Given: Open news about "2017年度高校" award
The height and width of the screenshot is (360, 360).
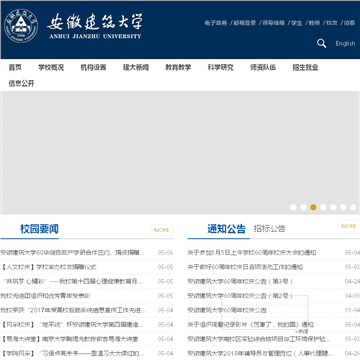Looking at the screenshot, I should (x=73, y=310).
